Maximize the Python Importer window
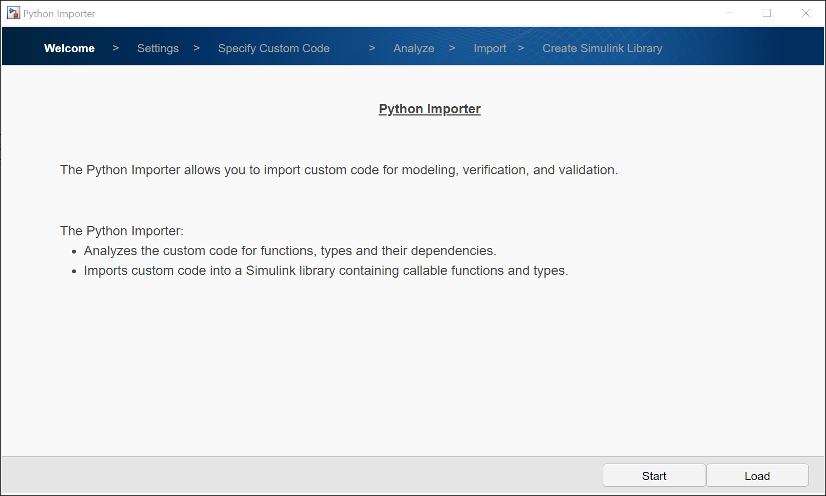 click(x=767, y=13)
